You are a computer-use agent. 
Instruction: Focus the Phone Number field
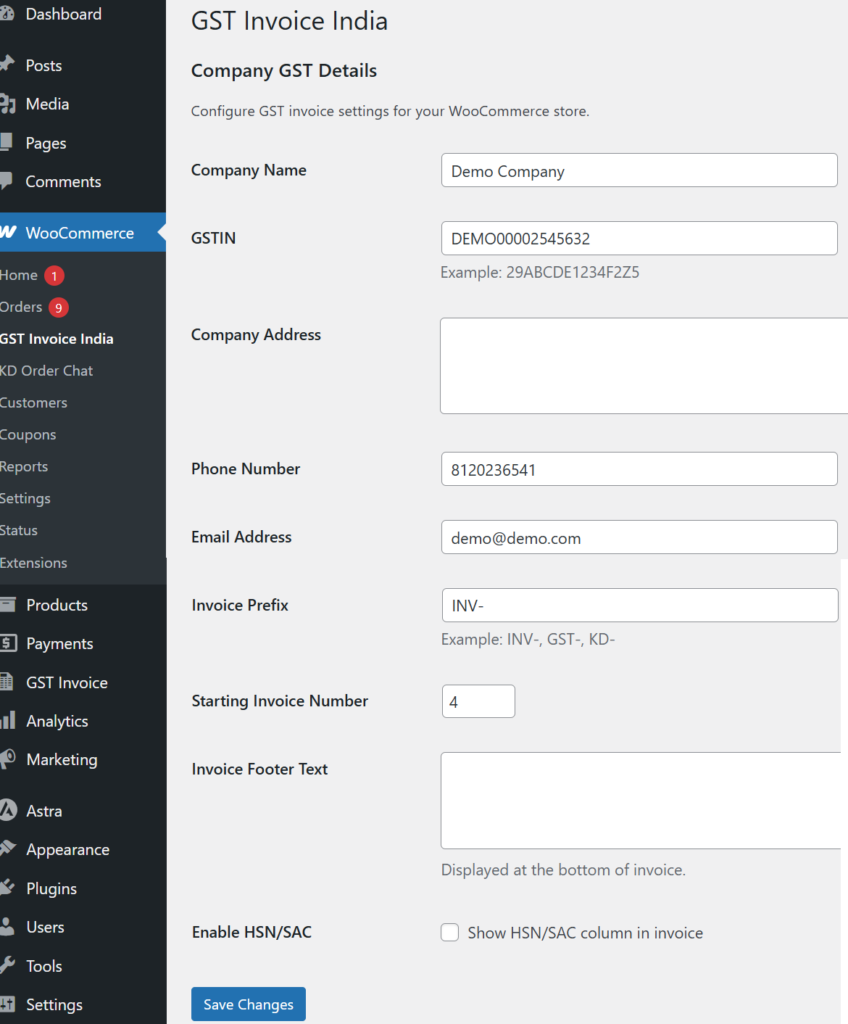point(639,469)
